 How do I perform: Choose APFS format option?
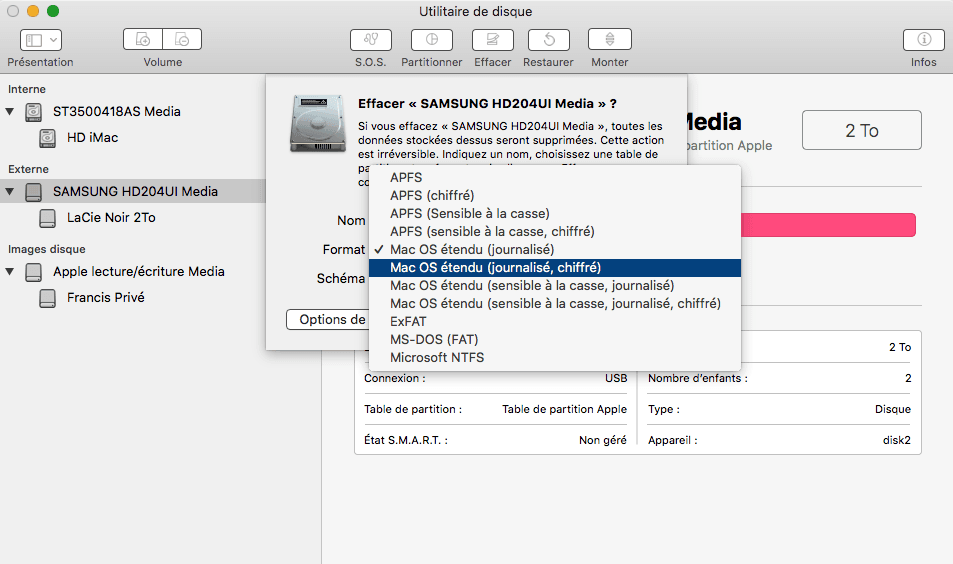point(554,177)
